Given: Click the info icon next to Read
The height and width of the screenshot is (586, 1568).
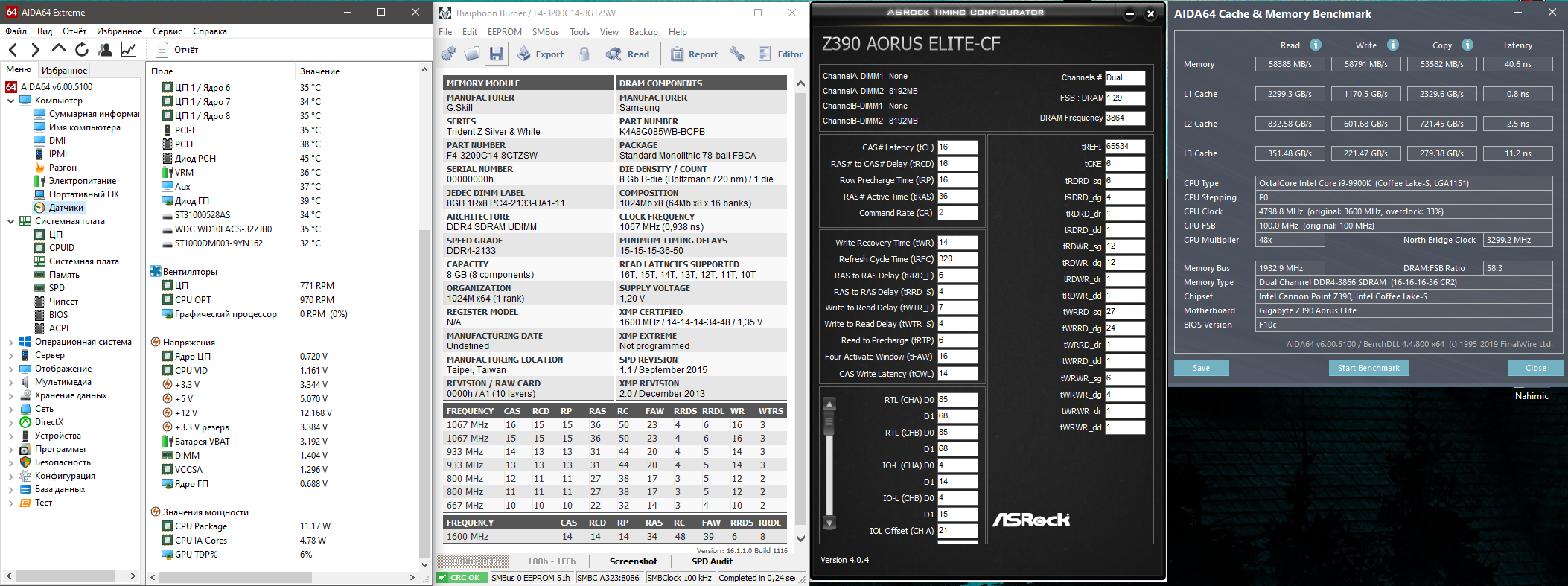Looking at the screenshot, I should [x=1316, y=45].
